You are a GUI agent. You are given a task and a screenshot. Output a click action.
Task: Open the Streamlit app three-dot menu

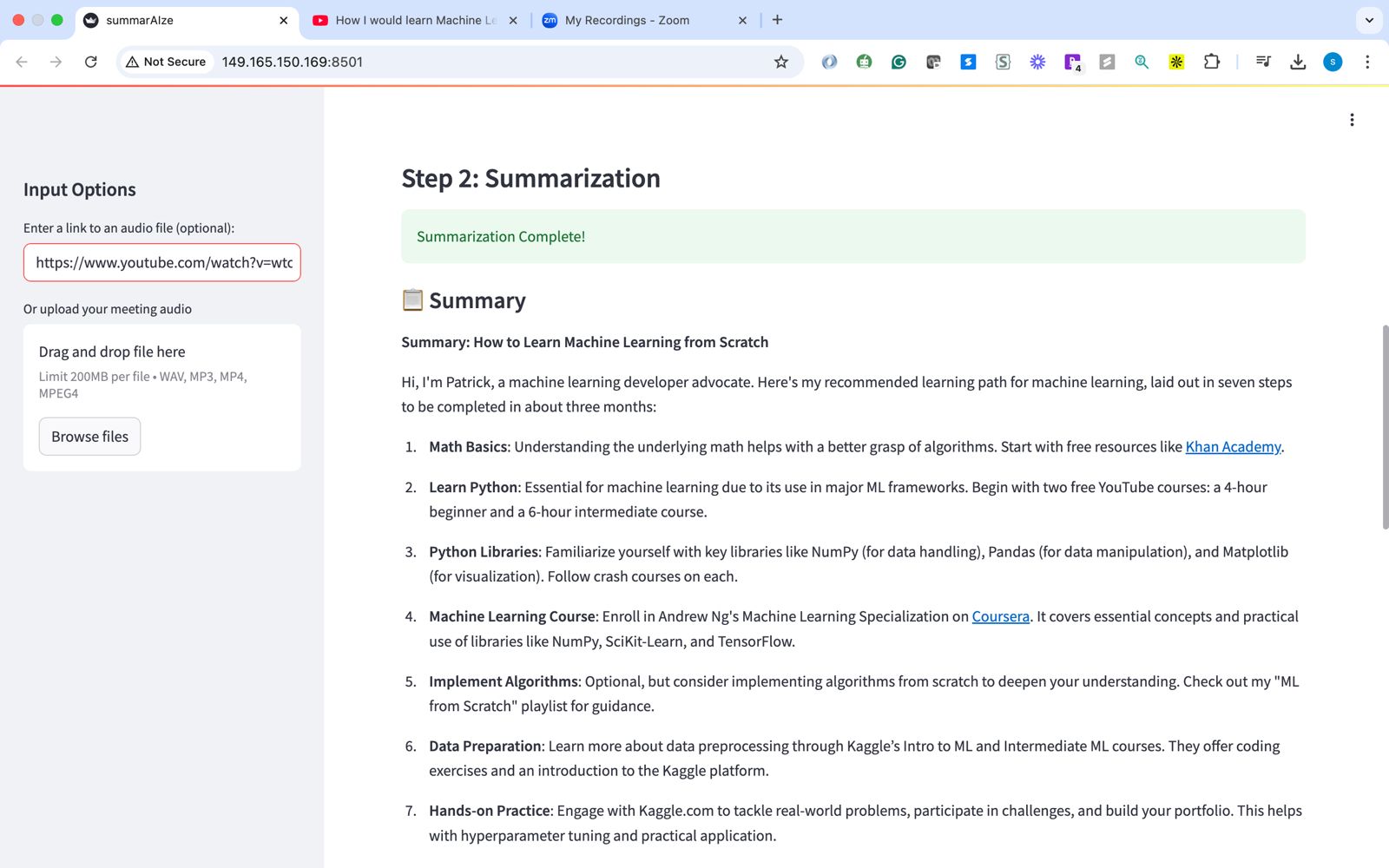pyautogui.click(x=1352, y=120)
